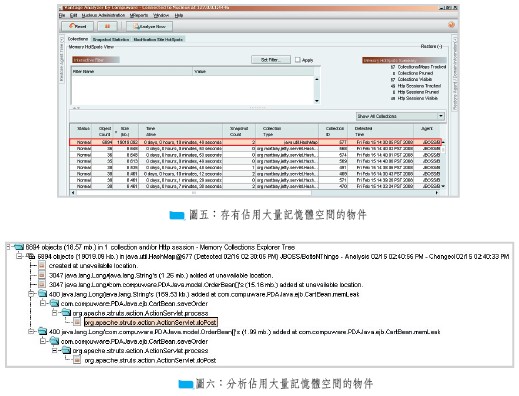Viewport: 519px width, 396px height.
Task: Click the Reset toolbar button
Action: click(x=77, y=26)
